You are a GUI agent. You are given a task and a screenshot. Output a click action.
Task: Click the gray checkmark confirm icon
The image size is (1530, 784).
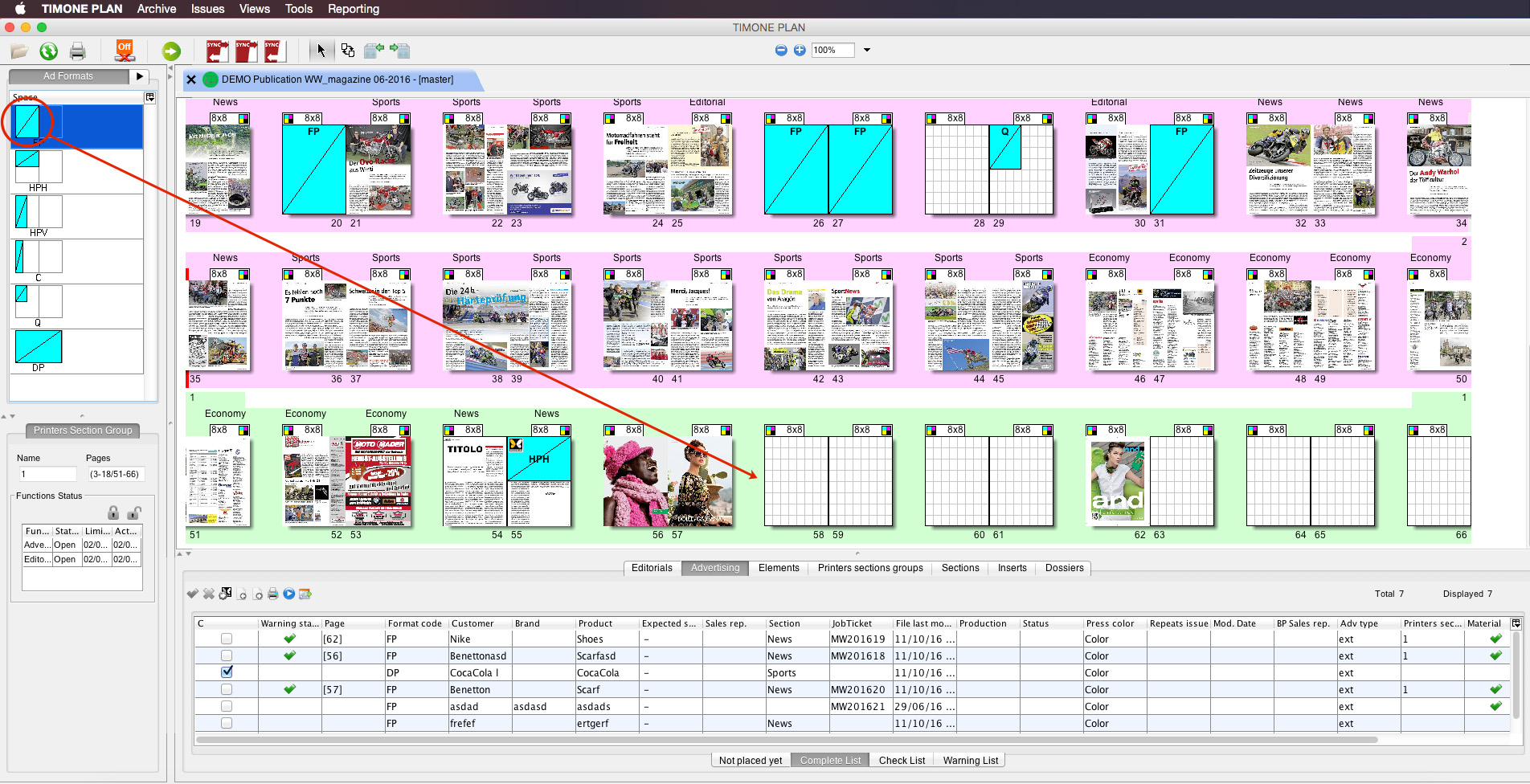[x=193, y=594]
